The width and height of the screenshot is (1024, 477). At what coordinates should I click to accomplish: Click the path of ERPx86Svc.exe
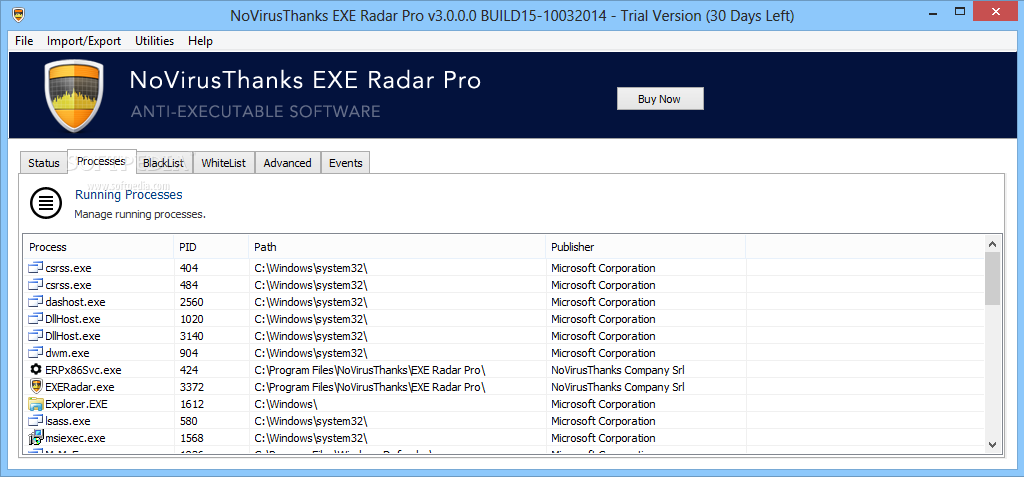click(370, 370)
